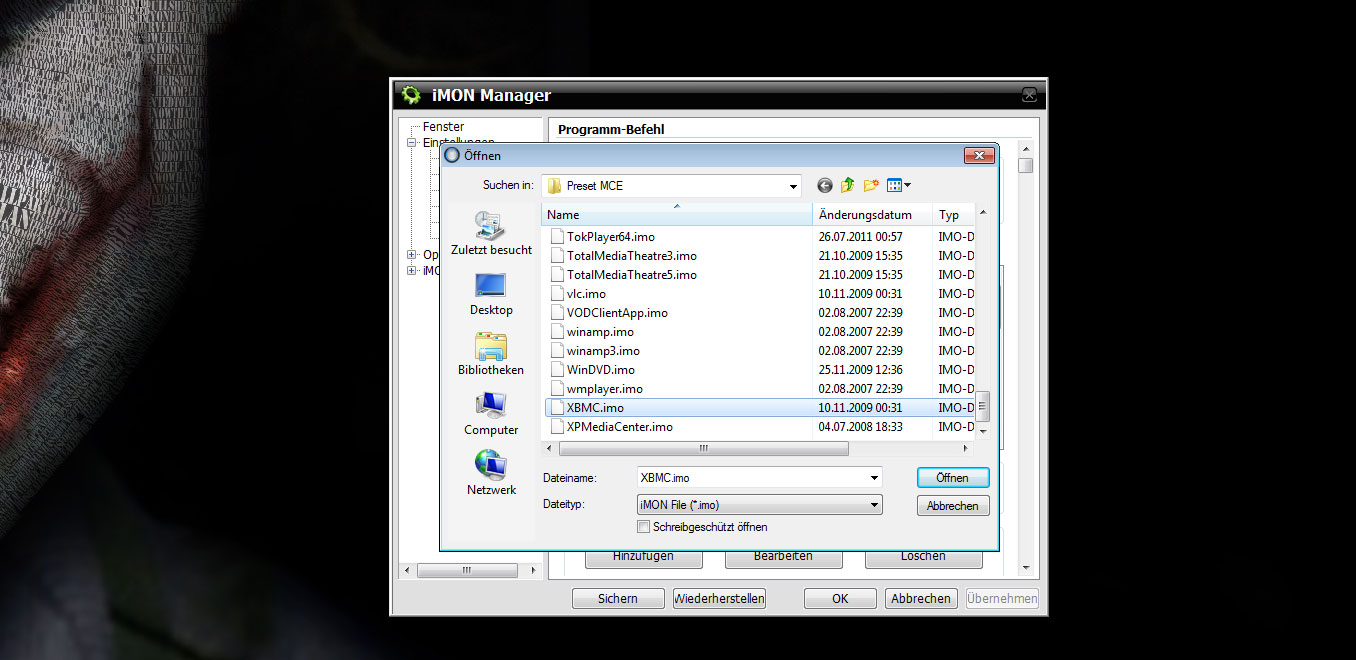Click Abbrechen in the Öffnen dialog

953,506
